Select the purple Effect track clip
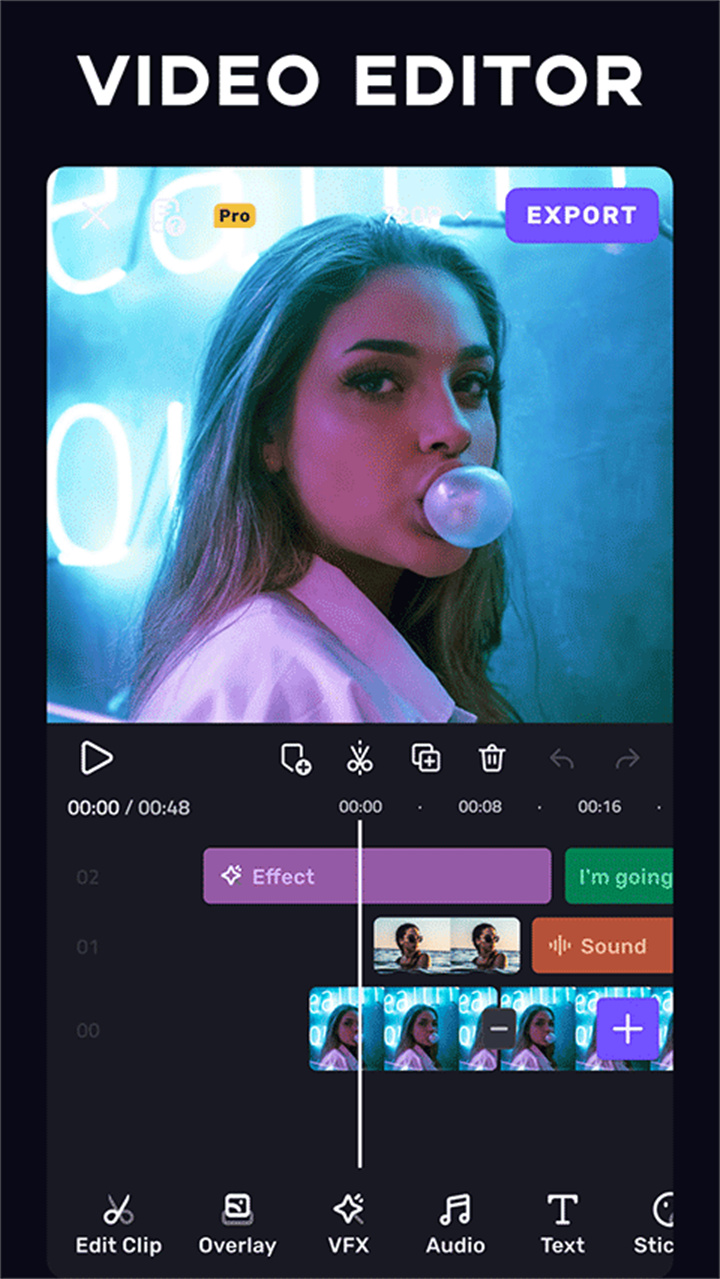This screenshot has width=720, height=1279. (x=376, y=876)
